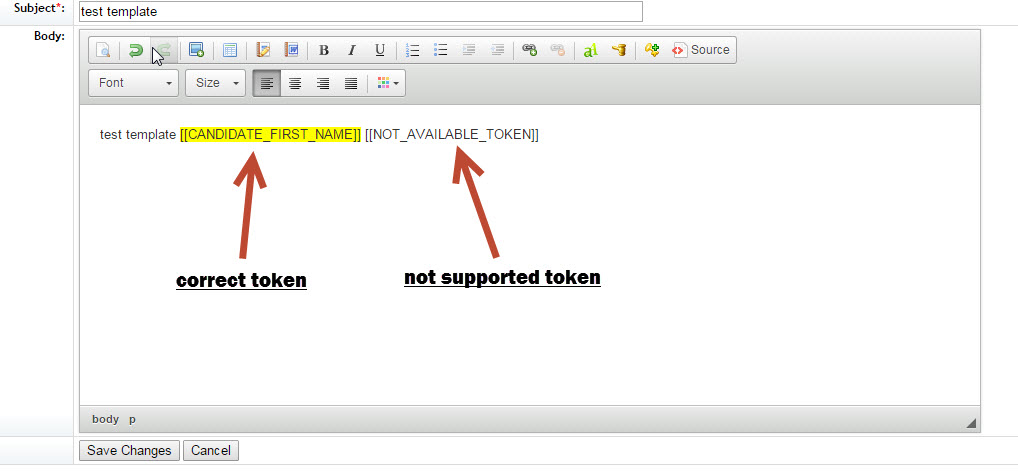The height and width of the screenshot is (471, 1018).
Task: Toggle bold formatting
Action: coord(324,50)
